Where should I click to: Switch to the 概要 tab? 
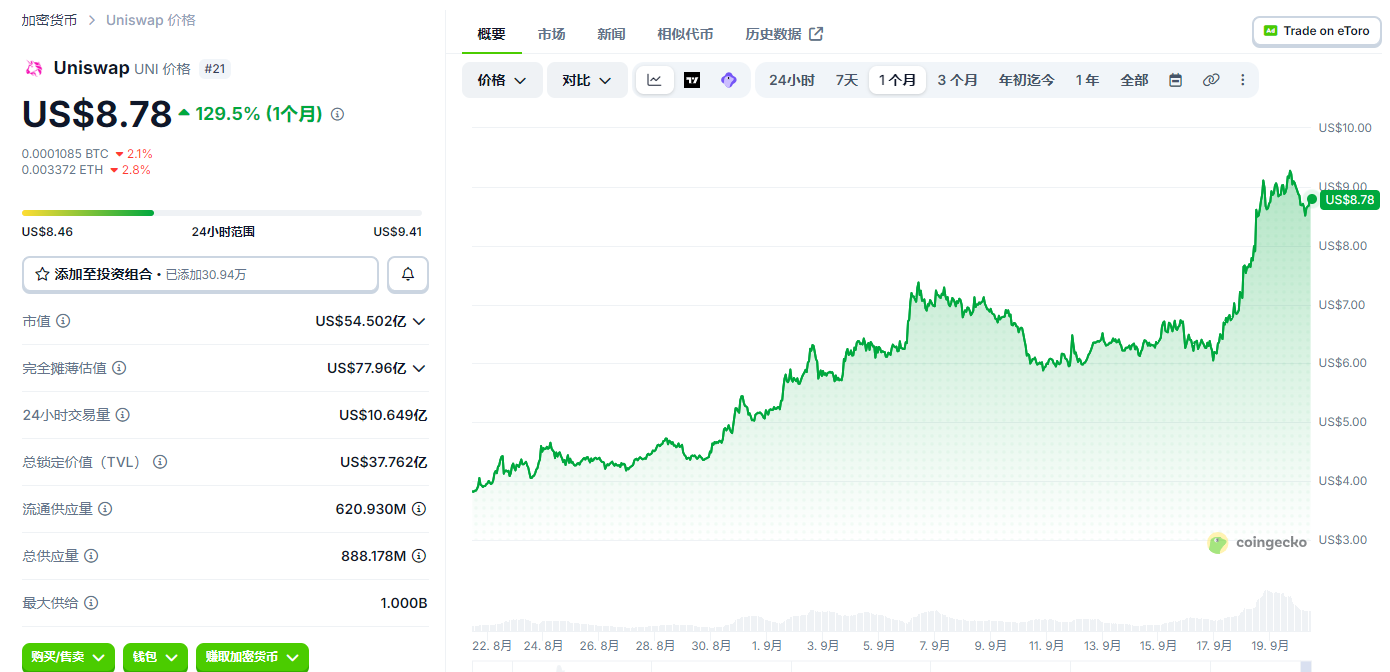(x=492, y=34)
